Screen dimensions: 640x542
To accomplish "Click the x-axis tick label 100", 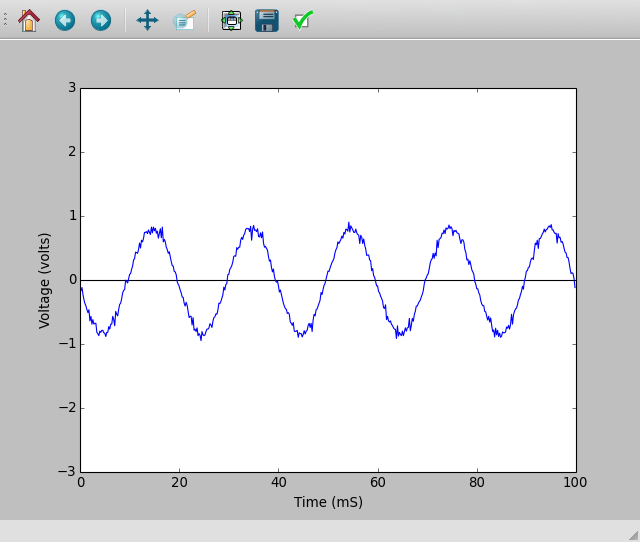I will [575, 482].
